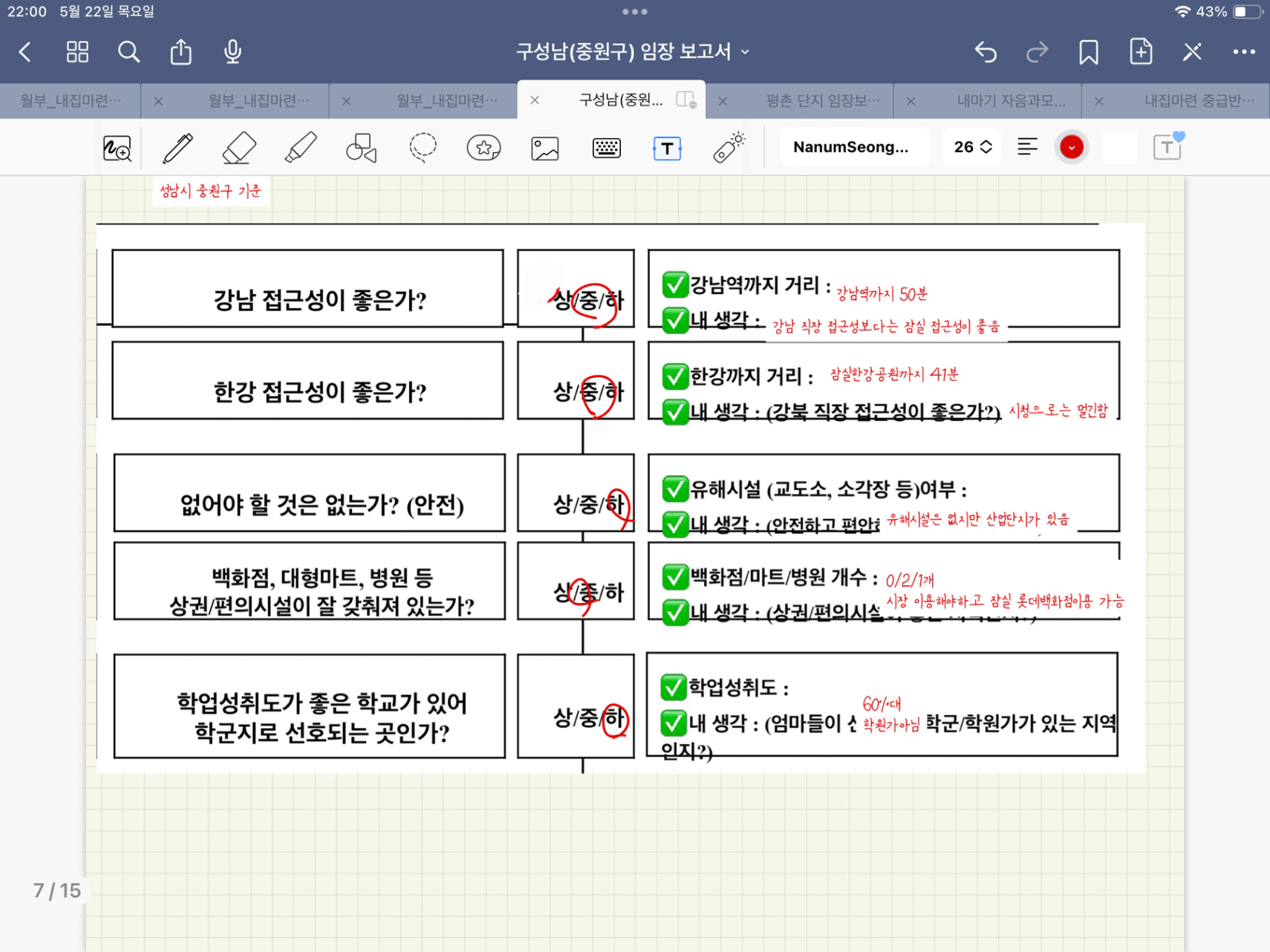
Task: Close the tab with the X left of 내마기 tab
Action: tap(911, 100)
